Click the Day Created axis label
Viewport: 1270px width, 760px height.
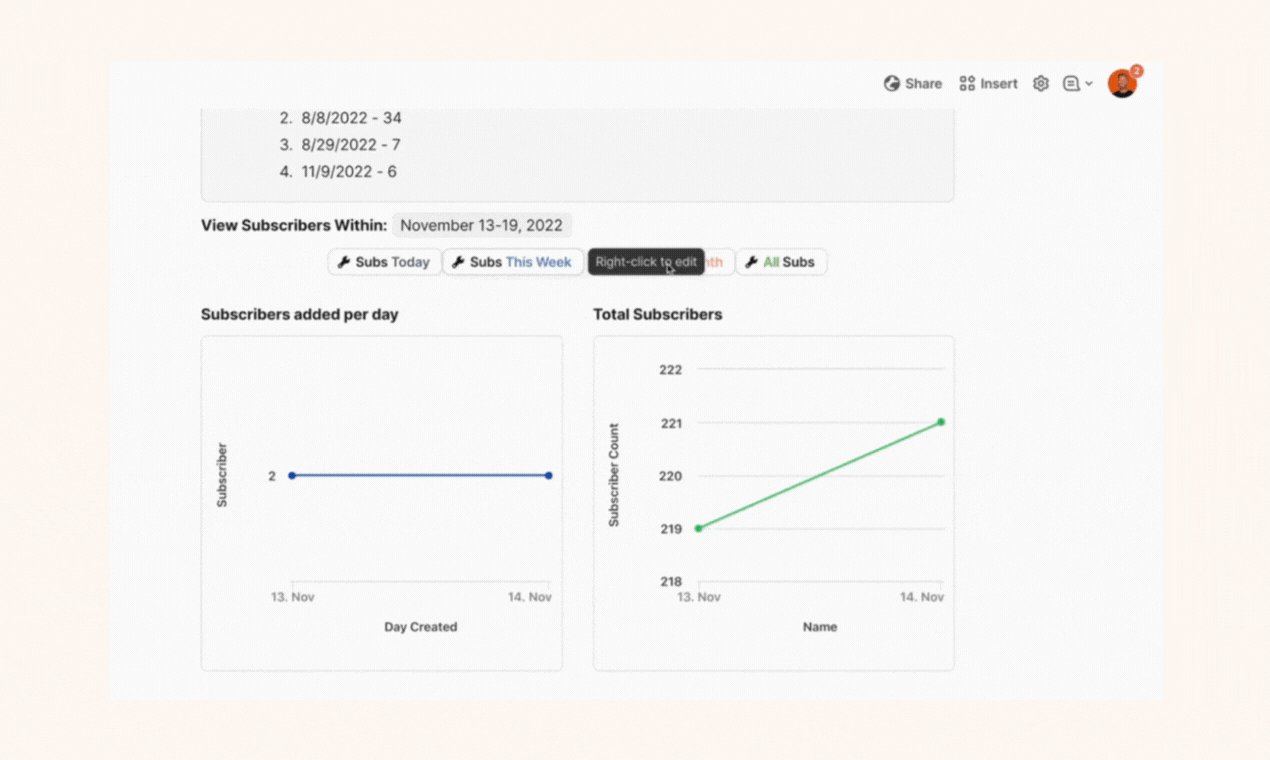click(x=421, y=627)
